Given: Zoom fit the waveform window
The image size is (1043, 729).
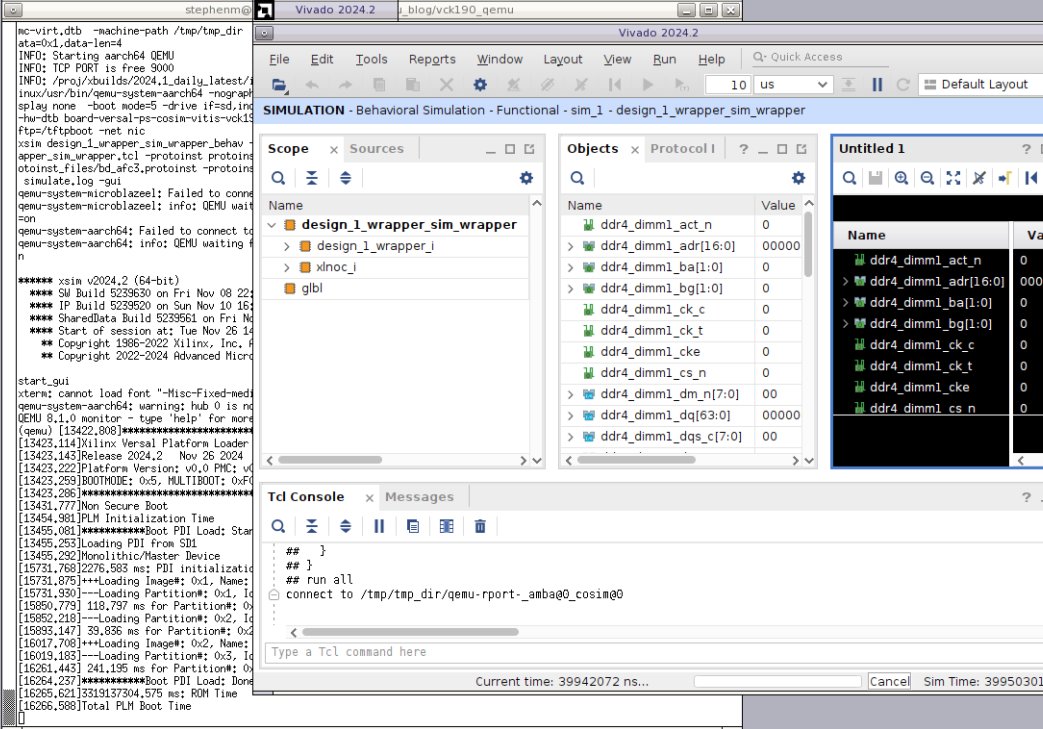Looking at the screenshot, I should click(x=953, y=178).
